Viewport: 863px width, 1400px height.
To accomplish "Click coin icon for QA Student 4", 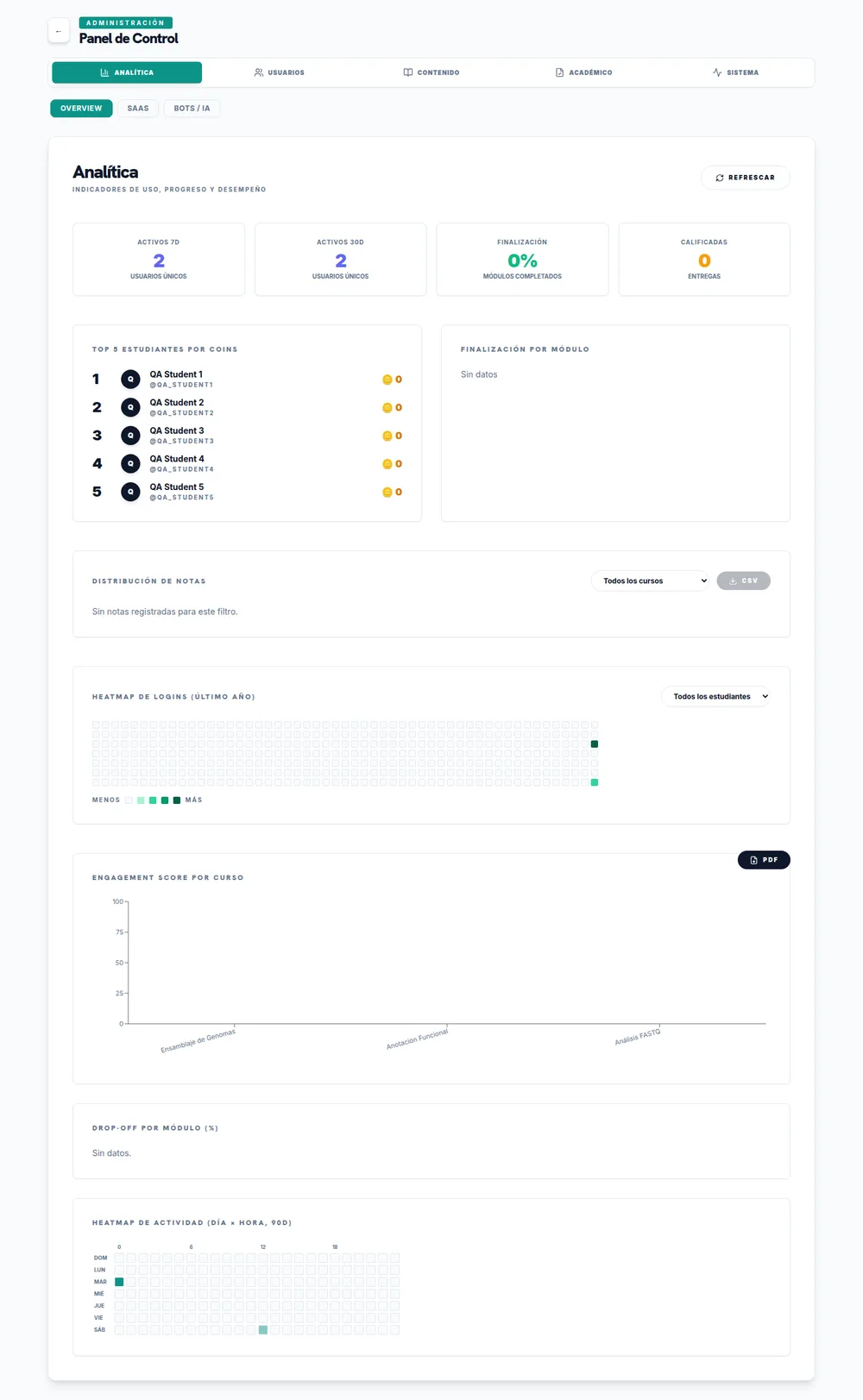I will [x=387, y=464].
